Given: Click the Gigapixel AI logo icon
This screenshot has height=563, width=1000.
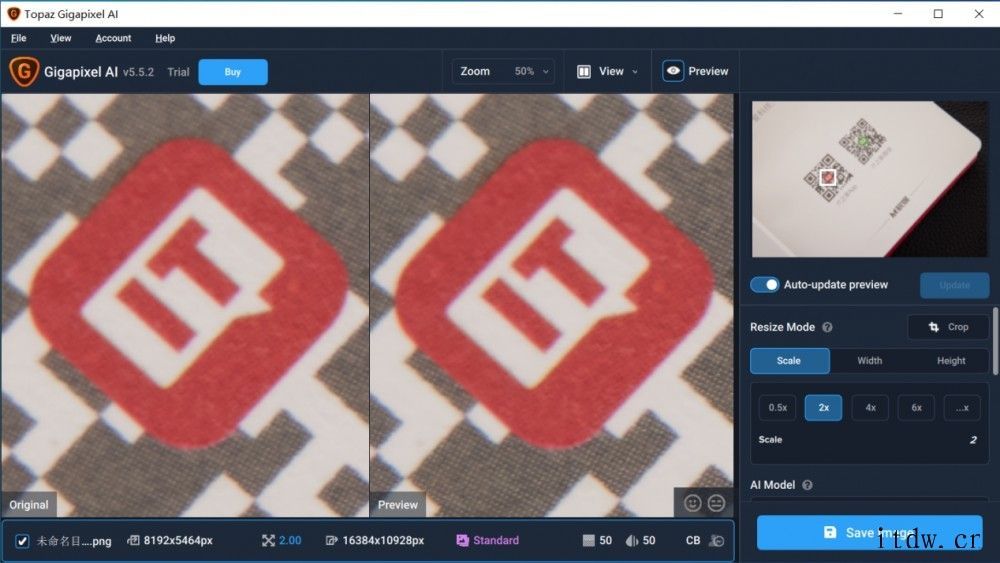Looking at the screenshot, I should tap(24, 71).
